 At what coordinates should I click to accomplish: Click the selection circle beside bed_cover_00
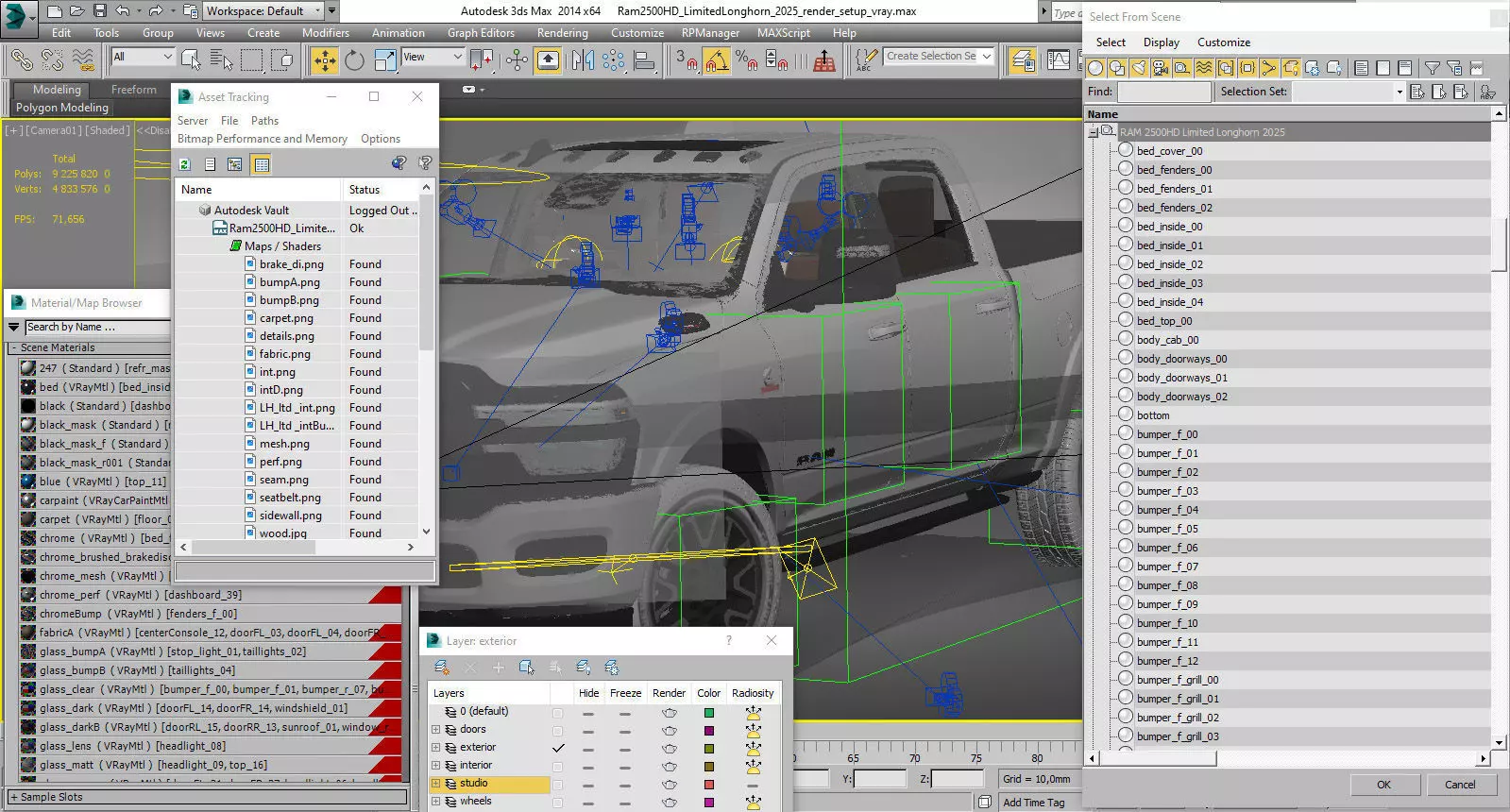(1125, 150)
